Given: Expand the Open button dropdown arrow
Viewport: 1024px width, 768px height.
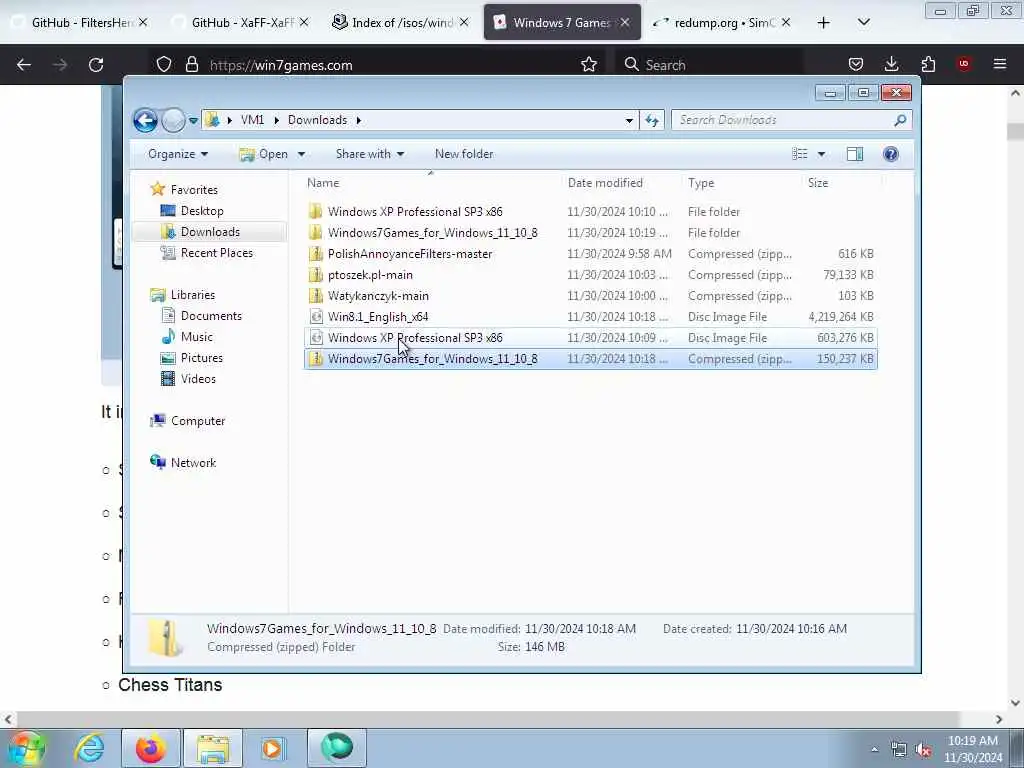Looking at the screenshot, I should coord(301,155).
